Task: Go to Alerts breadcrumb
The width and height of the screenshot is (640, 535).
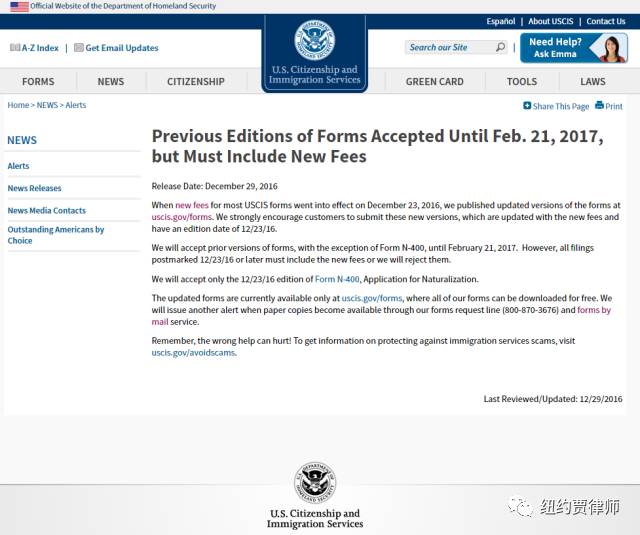Action: 76,105
